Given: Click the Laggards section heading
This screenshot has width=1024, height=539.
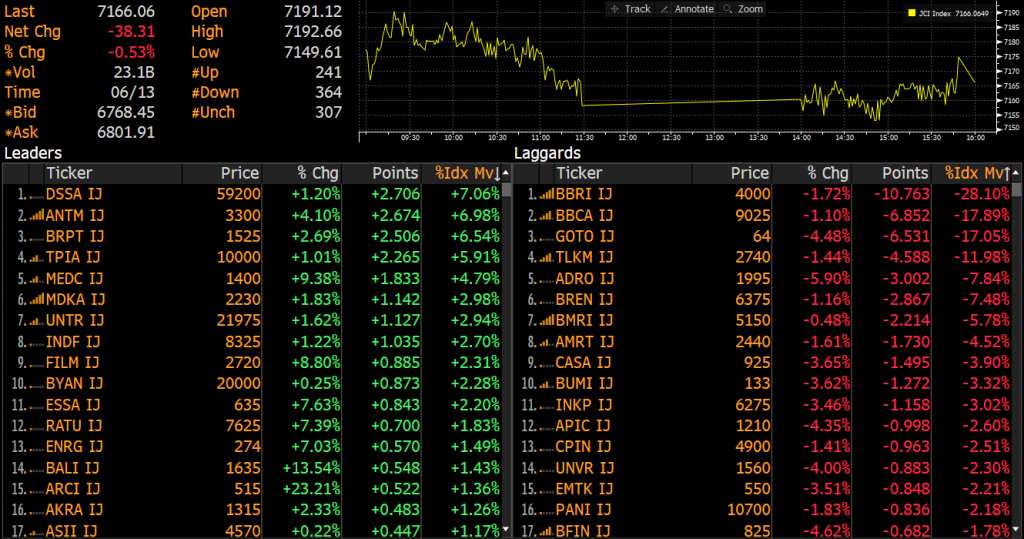Looking at the screenshot, I should [547, 153].
